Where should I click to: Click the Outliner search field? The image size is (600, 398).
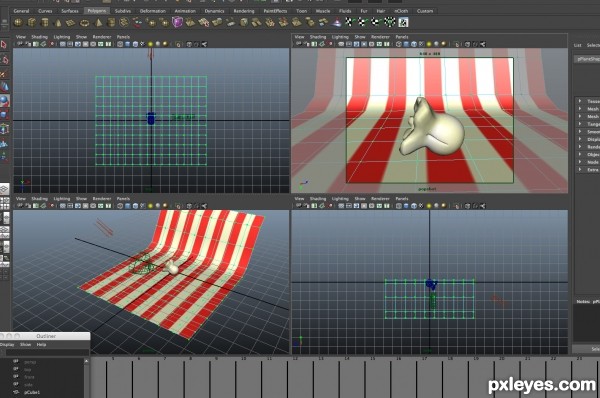pyautogui.click(x=46, y=352)
